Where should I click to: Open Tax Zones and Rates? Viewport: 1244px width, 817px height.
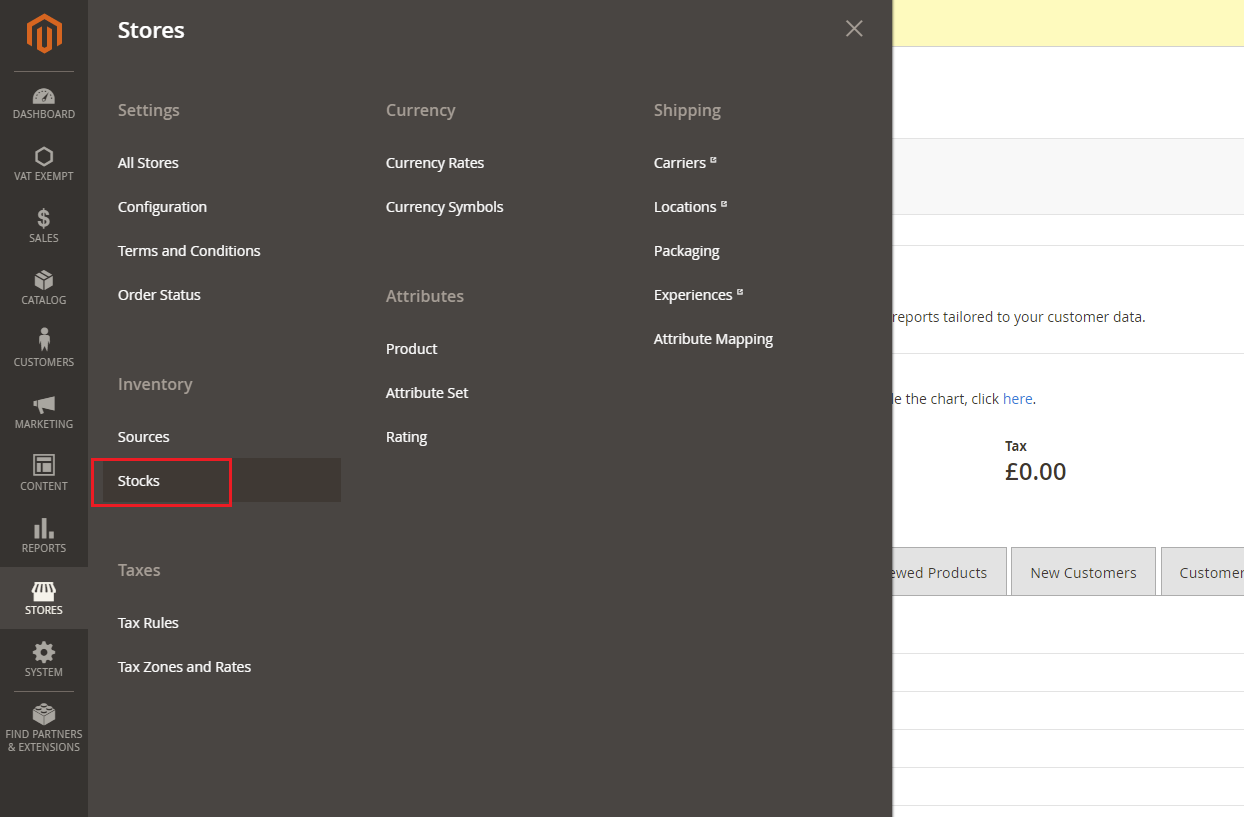click(184, 667)
